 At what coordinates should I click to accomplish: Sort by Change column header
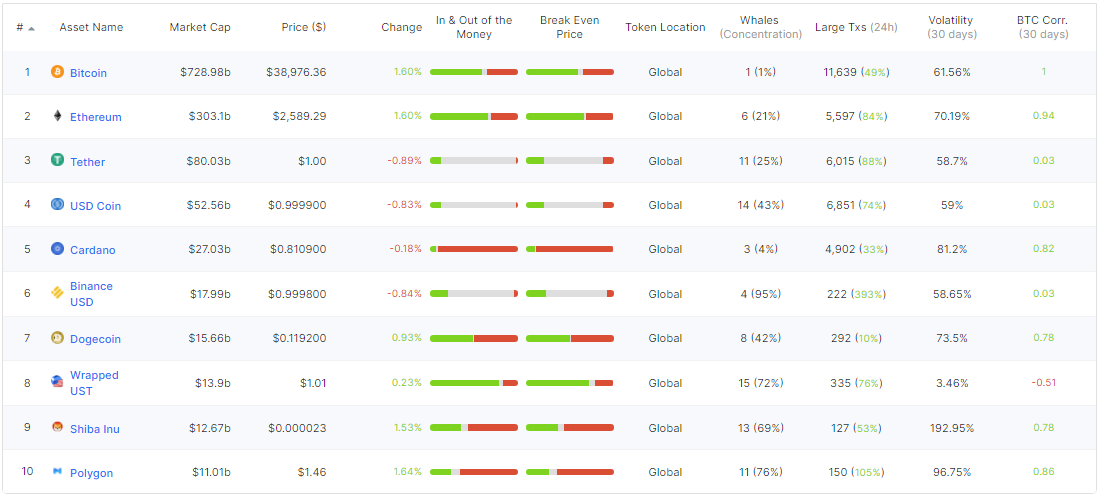pos(402,27)
